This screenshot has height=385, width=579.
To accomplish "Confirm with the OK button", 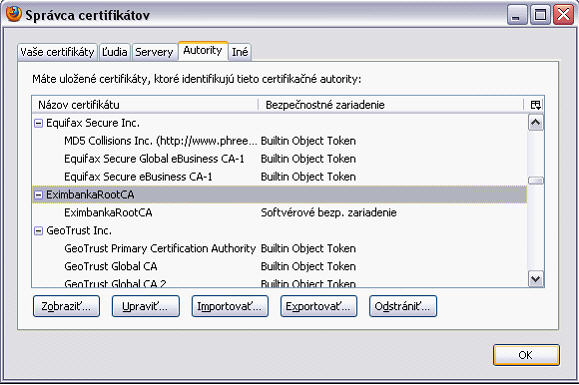I will pyautogui.click(x=526, y=355).
